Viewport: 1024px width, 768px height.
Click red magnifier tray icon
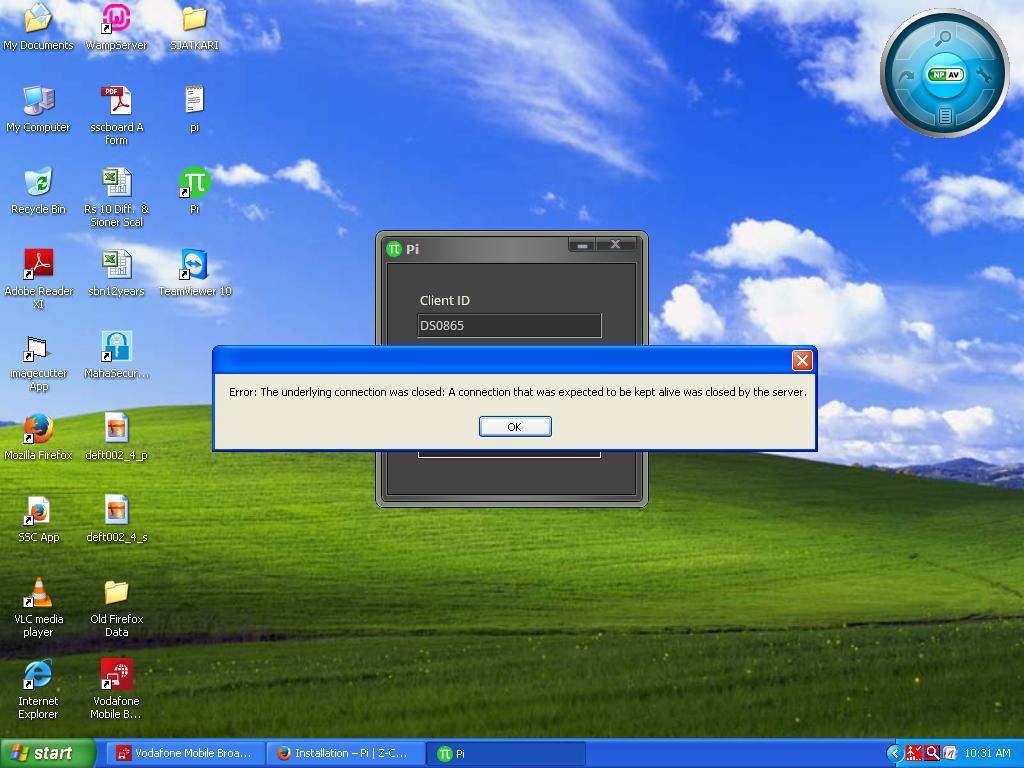pyautogui.click(x=932, y=753)
